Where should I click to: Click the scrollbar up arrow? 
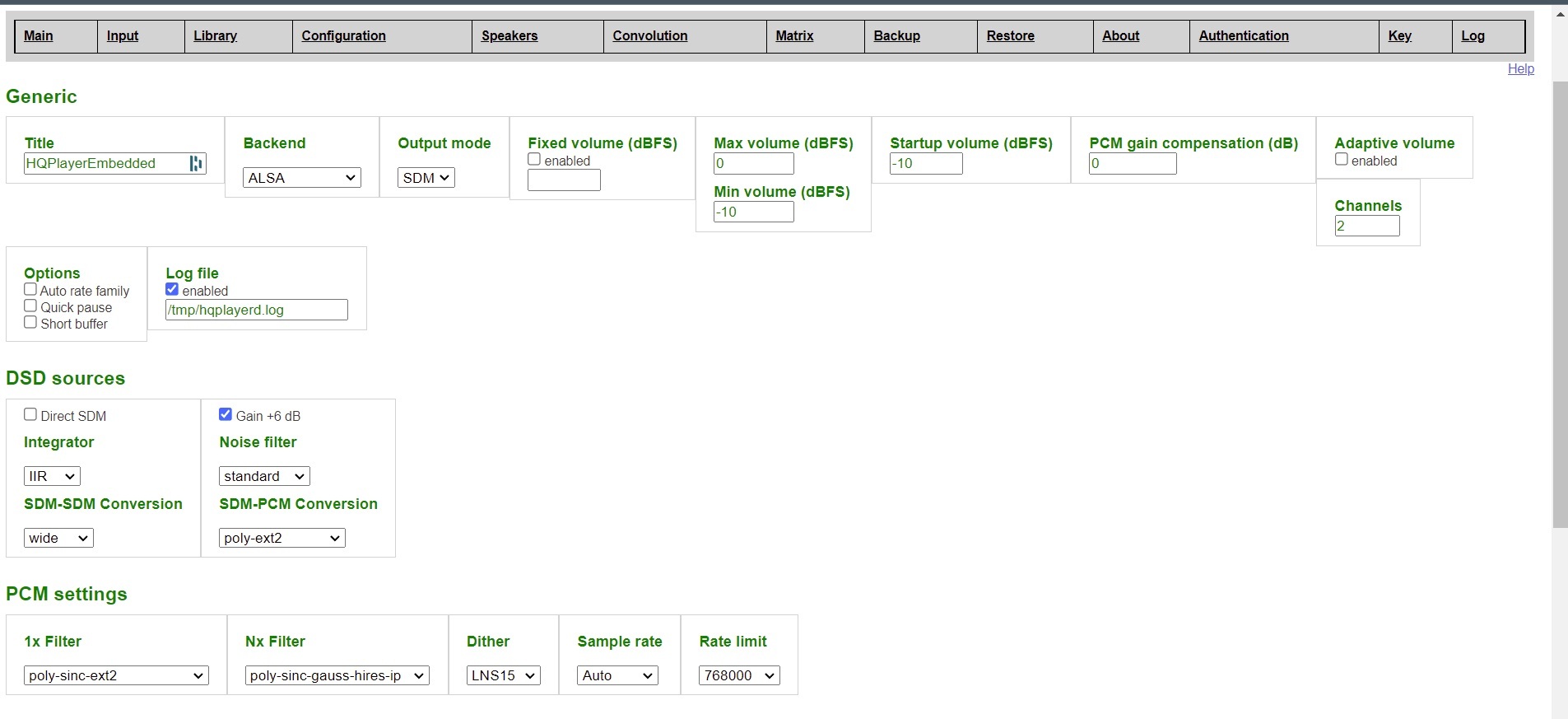[x=1560, y=14]
